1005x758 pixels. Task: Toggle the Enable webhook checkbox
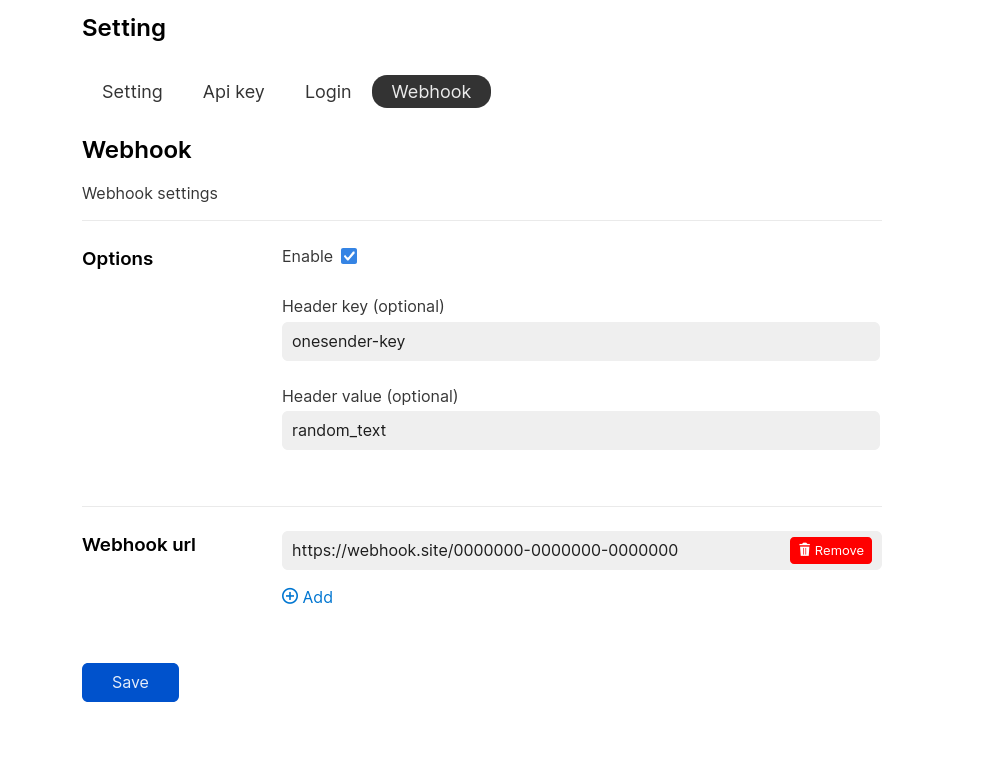coord(349,256)
